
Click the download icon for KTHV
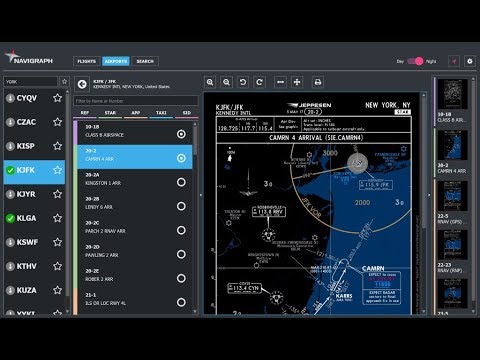pos(10,266)
